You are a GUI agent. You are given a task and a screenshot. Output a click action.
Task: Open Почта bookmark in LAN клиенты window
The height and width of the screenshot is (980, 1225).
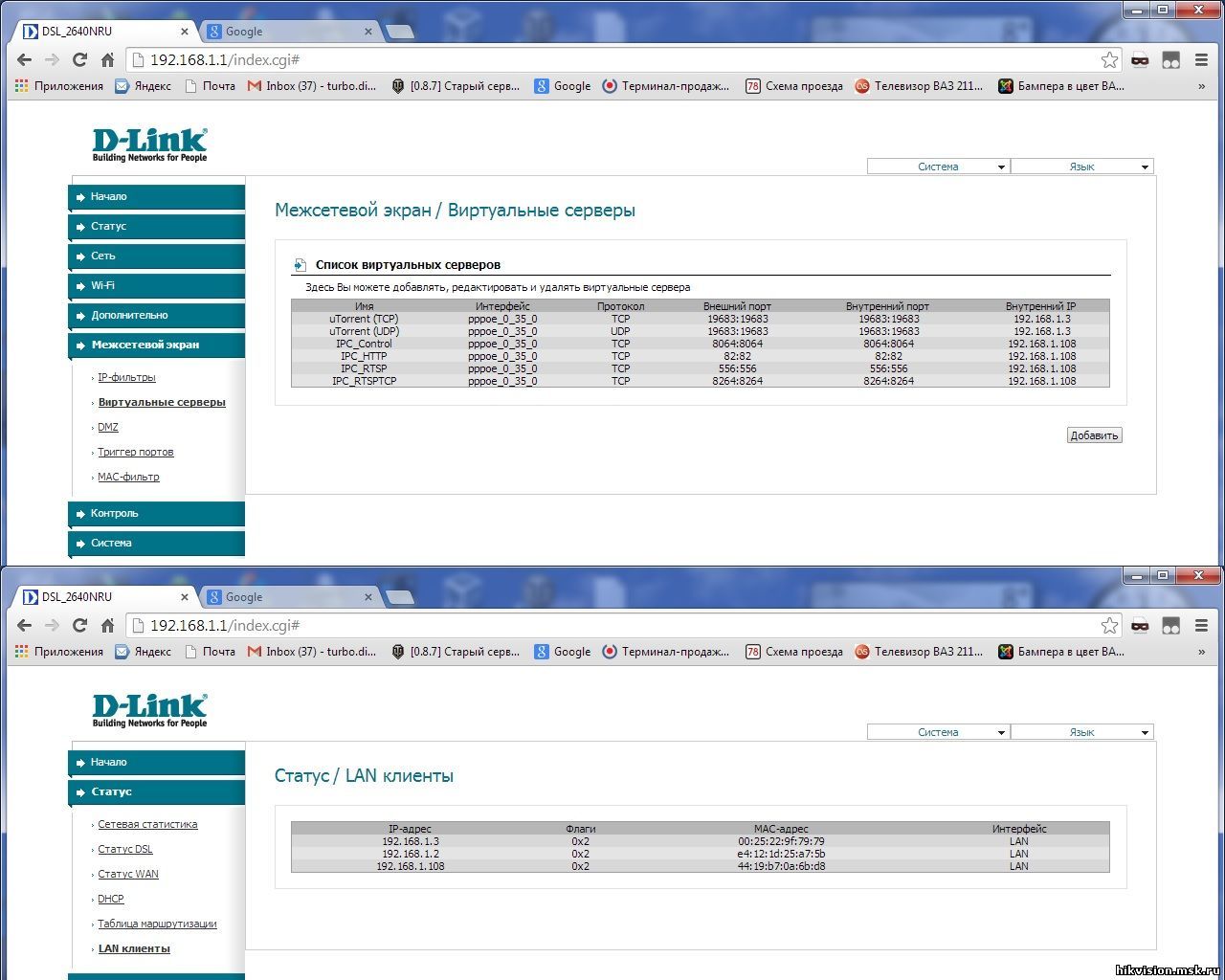[209, 652]
